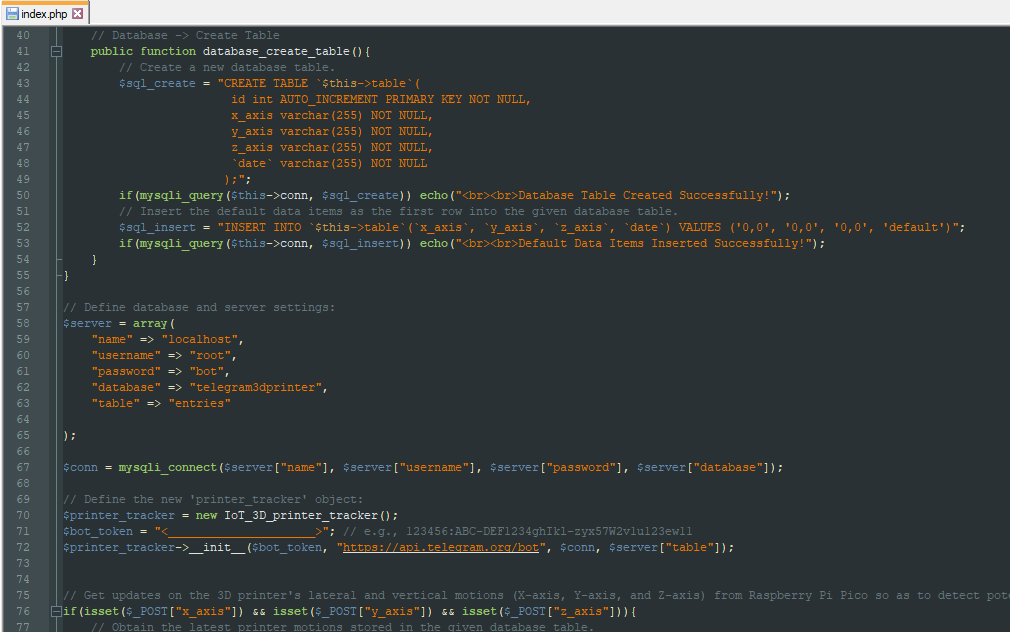The height and width of the screenshot is (632, 1010).
Task: Click the $sql_insert variable on line 52
Action: point(157,227)
